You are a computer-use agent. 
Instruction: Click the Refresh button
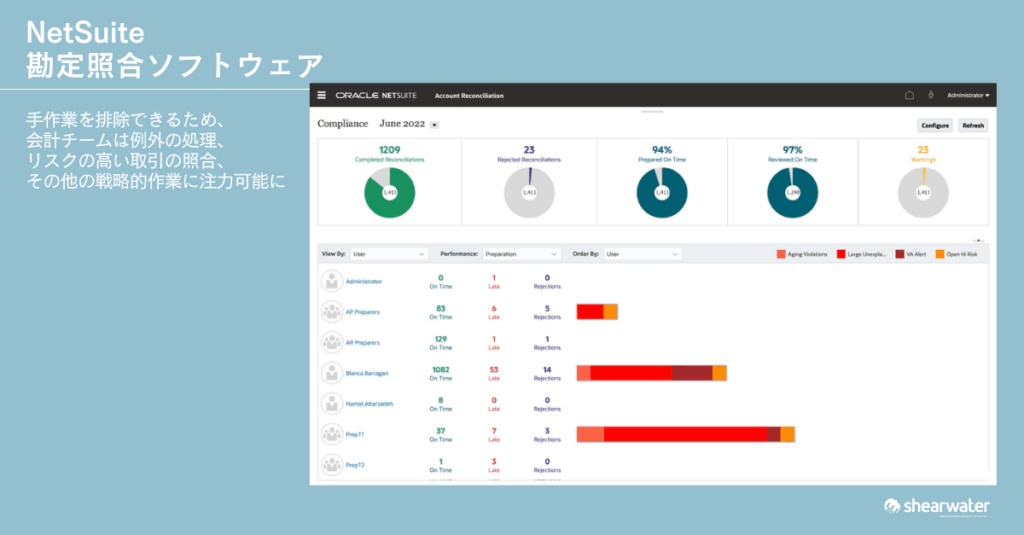(x=972, y=125)
